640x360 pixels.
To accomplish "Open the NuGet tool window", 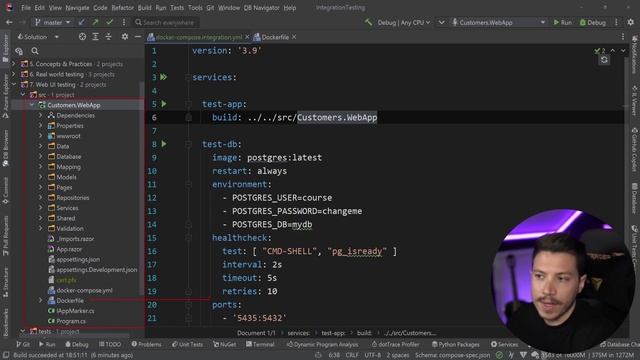I will click(x=224, y=344).
